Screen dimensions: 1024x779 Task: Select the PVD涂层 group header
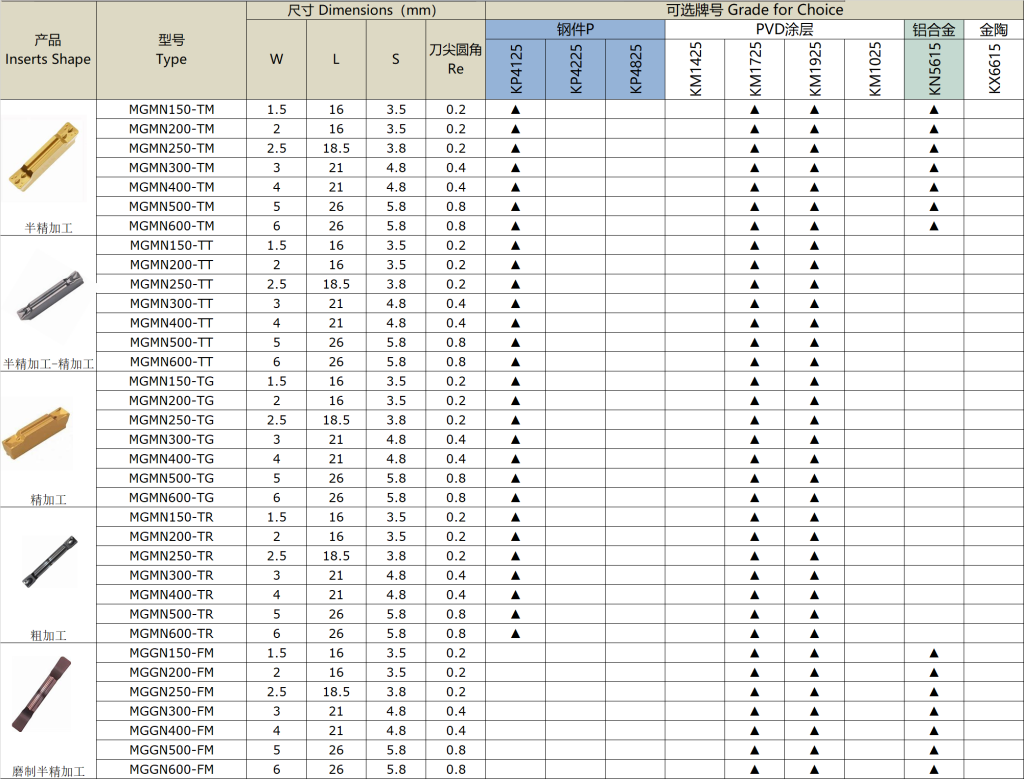point(784,29)
